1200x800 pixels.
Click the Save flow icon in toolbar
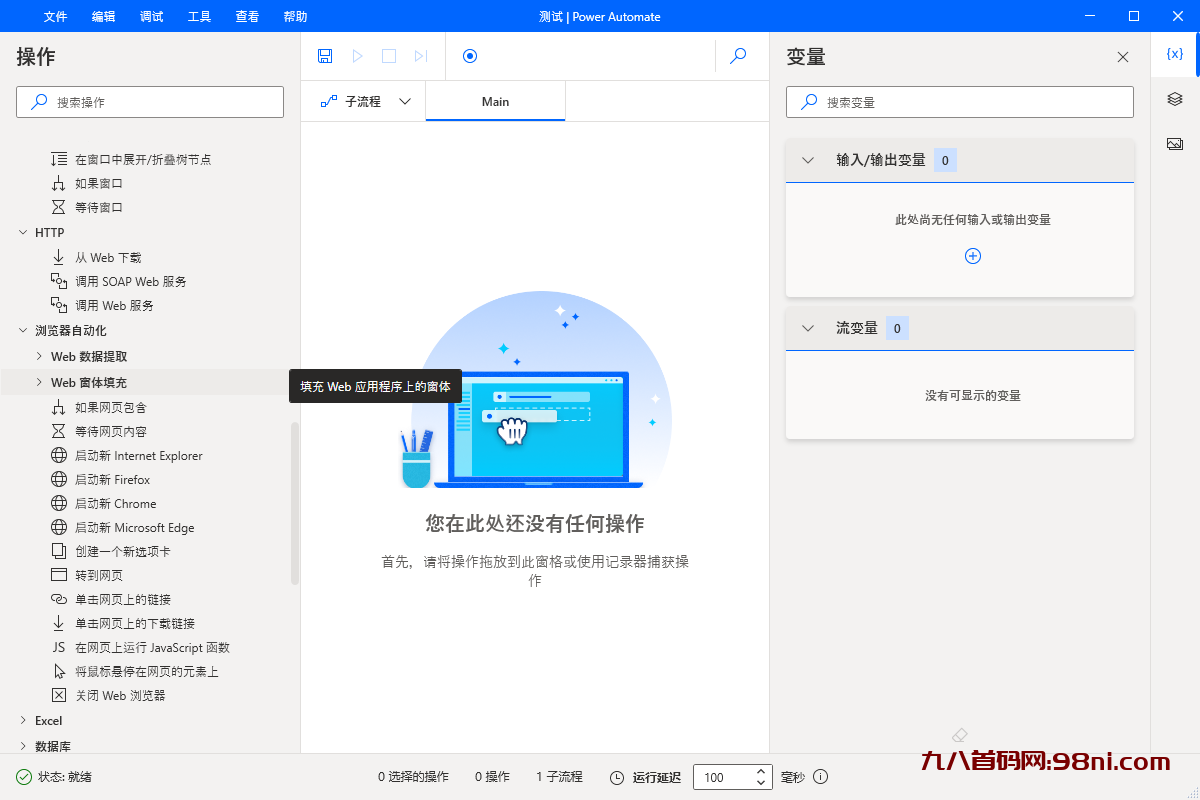point(325,56)
